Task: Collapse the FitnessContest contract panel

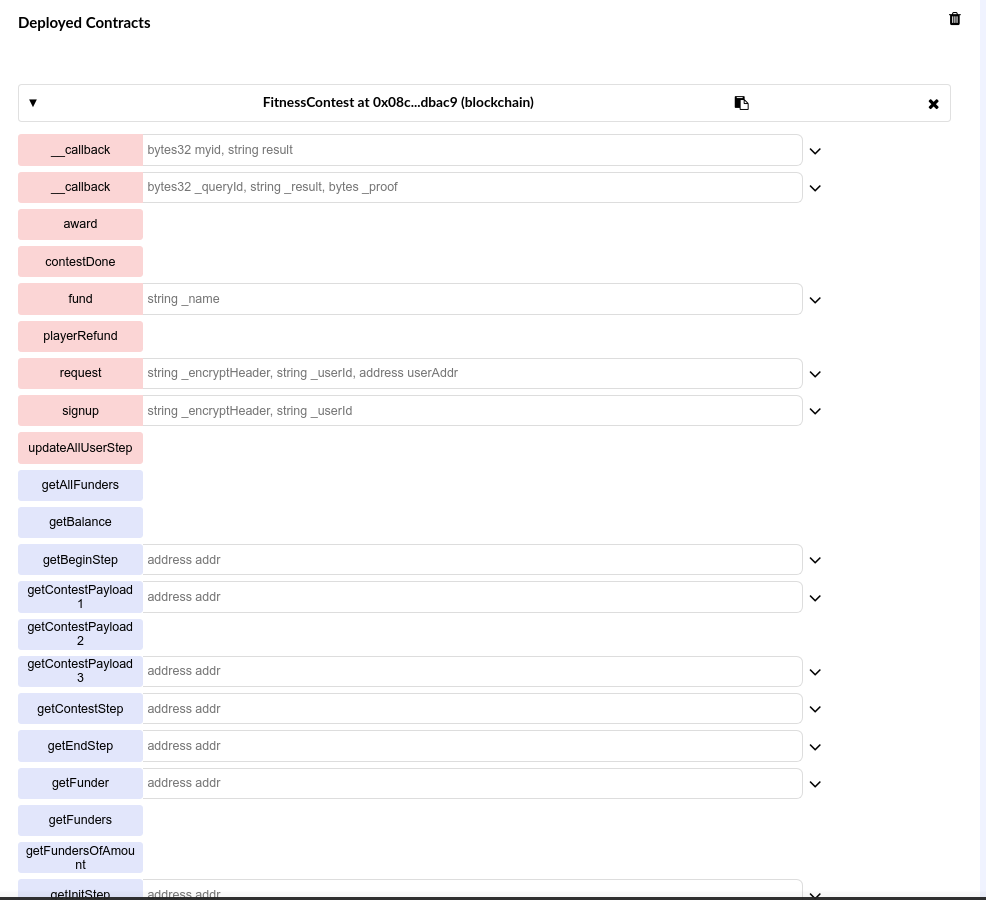Action: 33,103
